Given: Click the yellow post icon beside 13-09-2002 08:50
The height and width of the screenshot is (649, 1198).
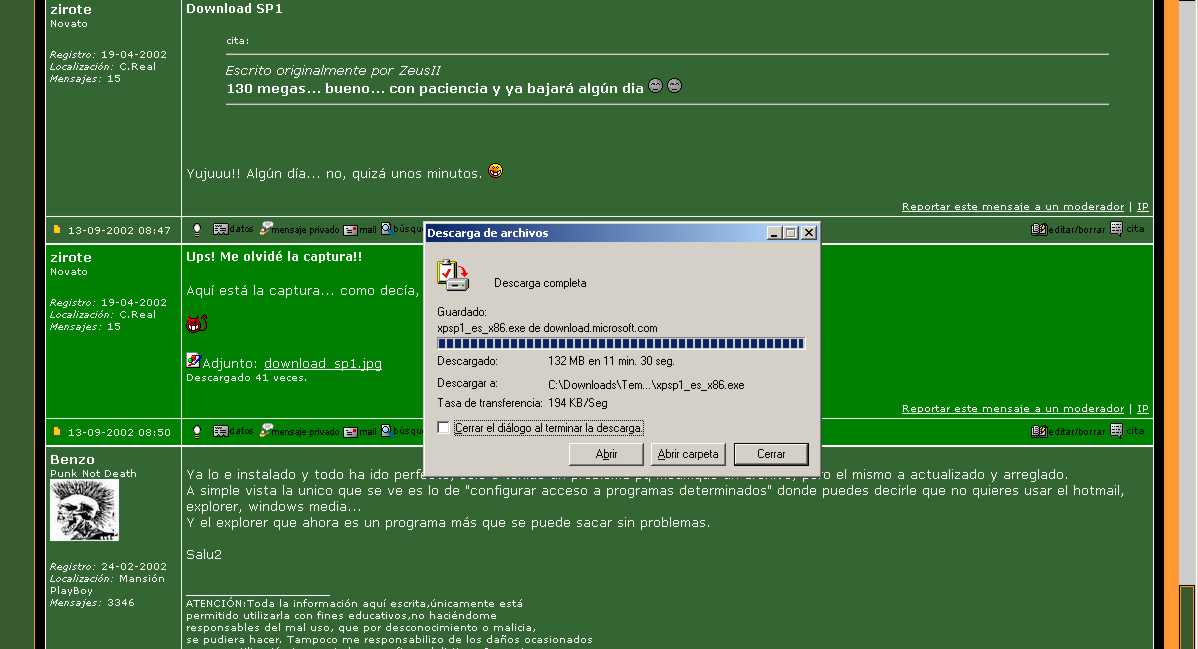Looking at the screenshot, I should click(x=57, y=431).
